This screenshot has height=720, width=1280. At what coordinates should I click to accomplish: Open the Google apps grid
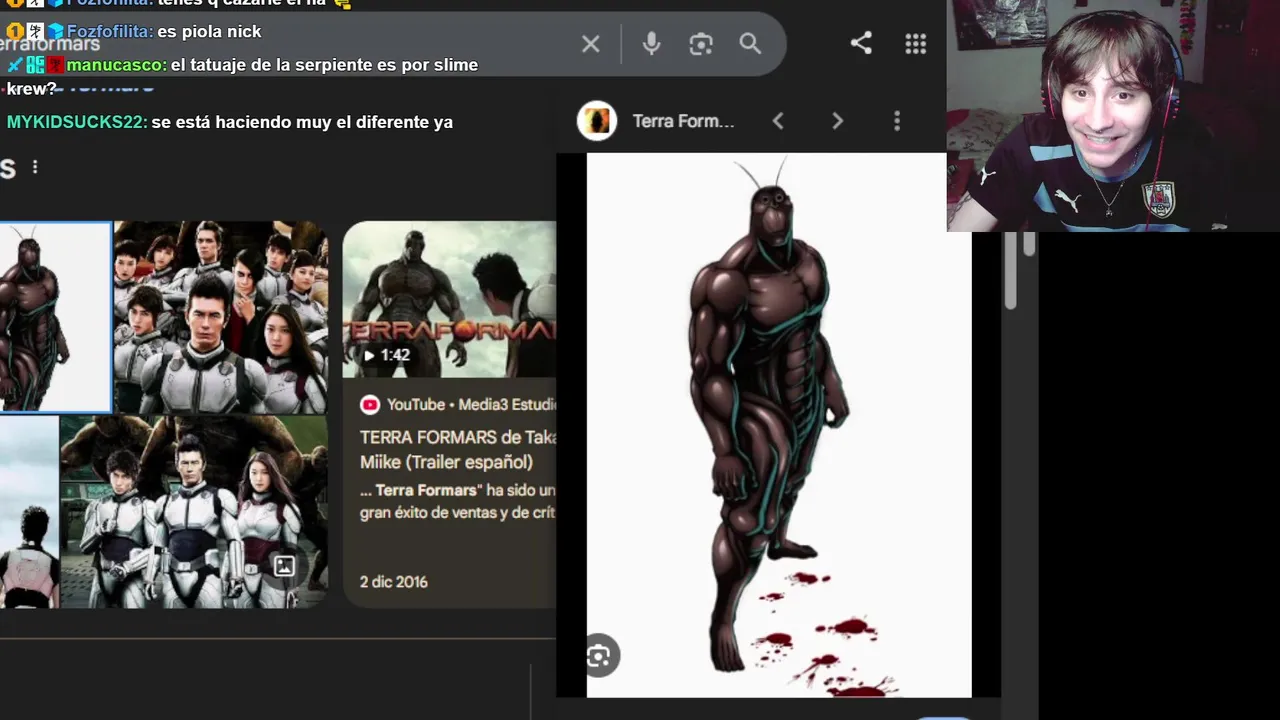[915, 44]
